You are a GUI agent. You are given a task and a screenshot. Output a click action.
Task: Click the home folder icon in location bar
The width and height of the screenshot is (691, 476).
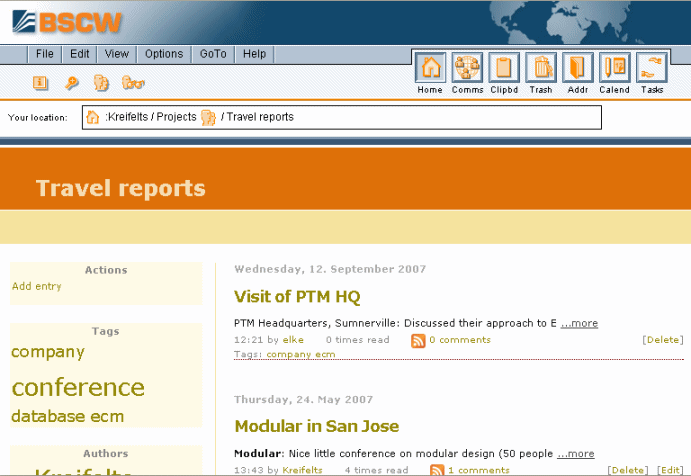click(x=93, y=117)
